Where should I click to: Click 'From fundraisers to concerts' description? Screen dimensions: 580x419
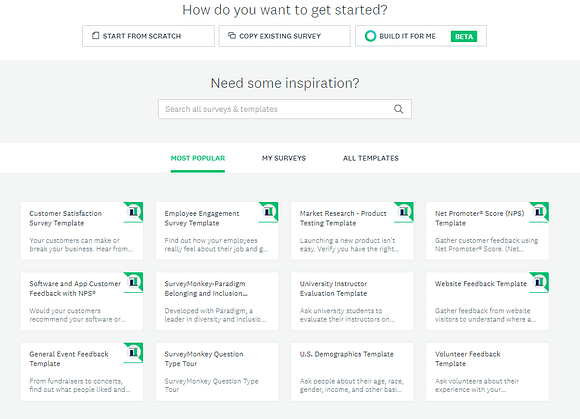click(x=80, y=385)
